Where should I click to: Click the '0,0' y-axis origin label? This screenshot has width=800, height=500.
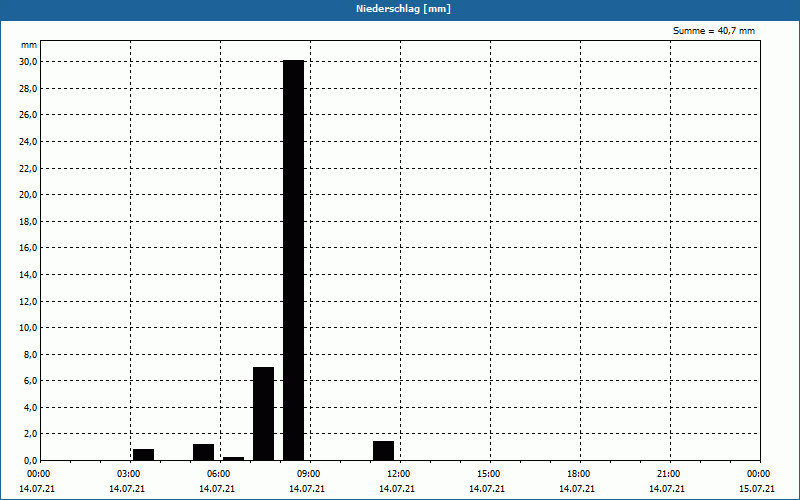point(30,460)
